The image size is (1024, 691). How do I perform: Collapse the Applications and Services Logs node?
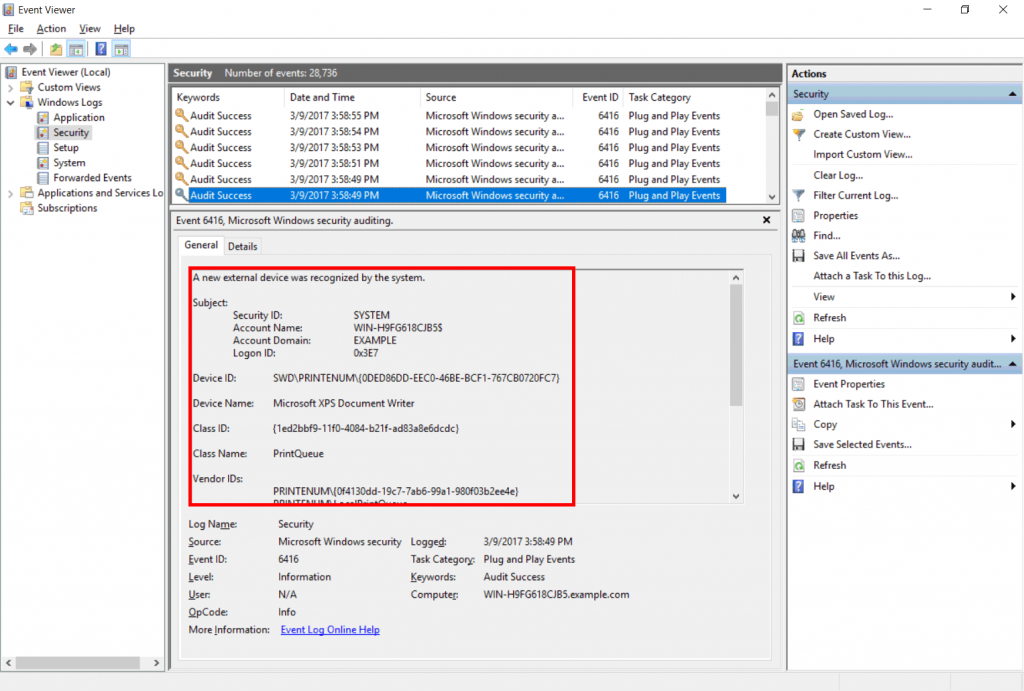[x=10, y=193]
